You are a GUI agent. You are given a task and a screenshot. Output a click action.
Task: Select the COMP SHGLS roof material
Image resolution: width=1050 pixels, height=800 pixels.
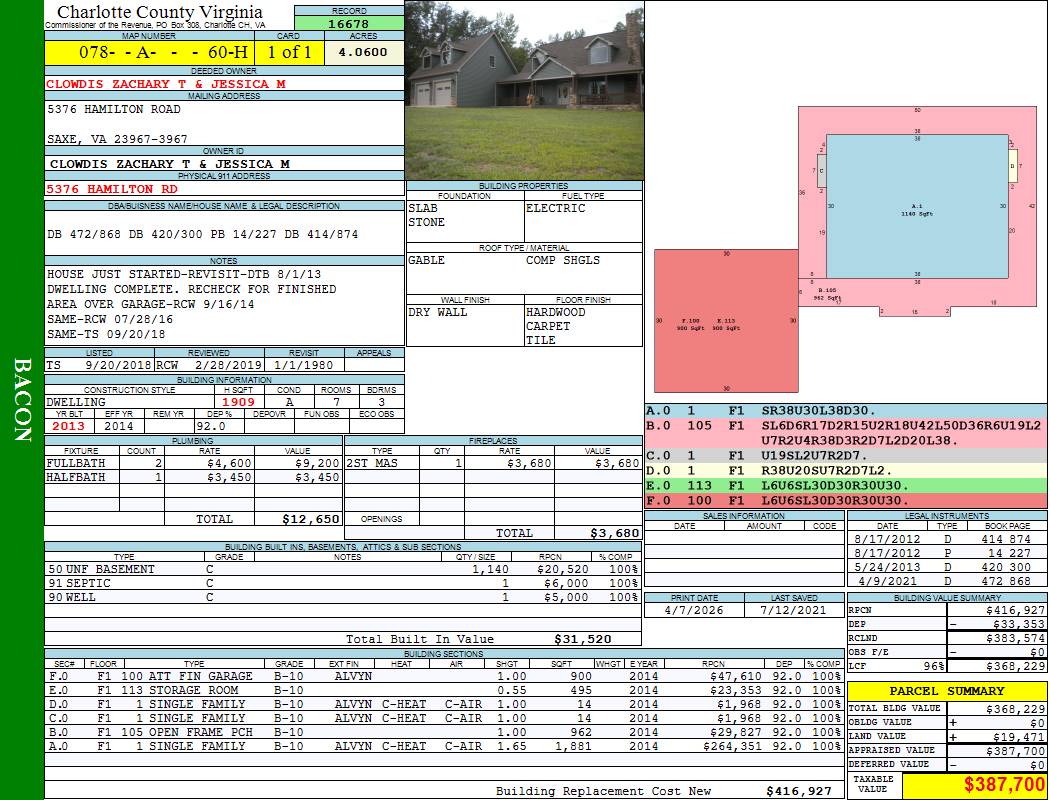[x=563, y=260]
